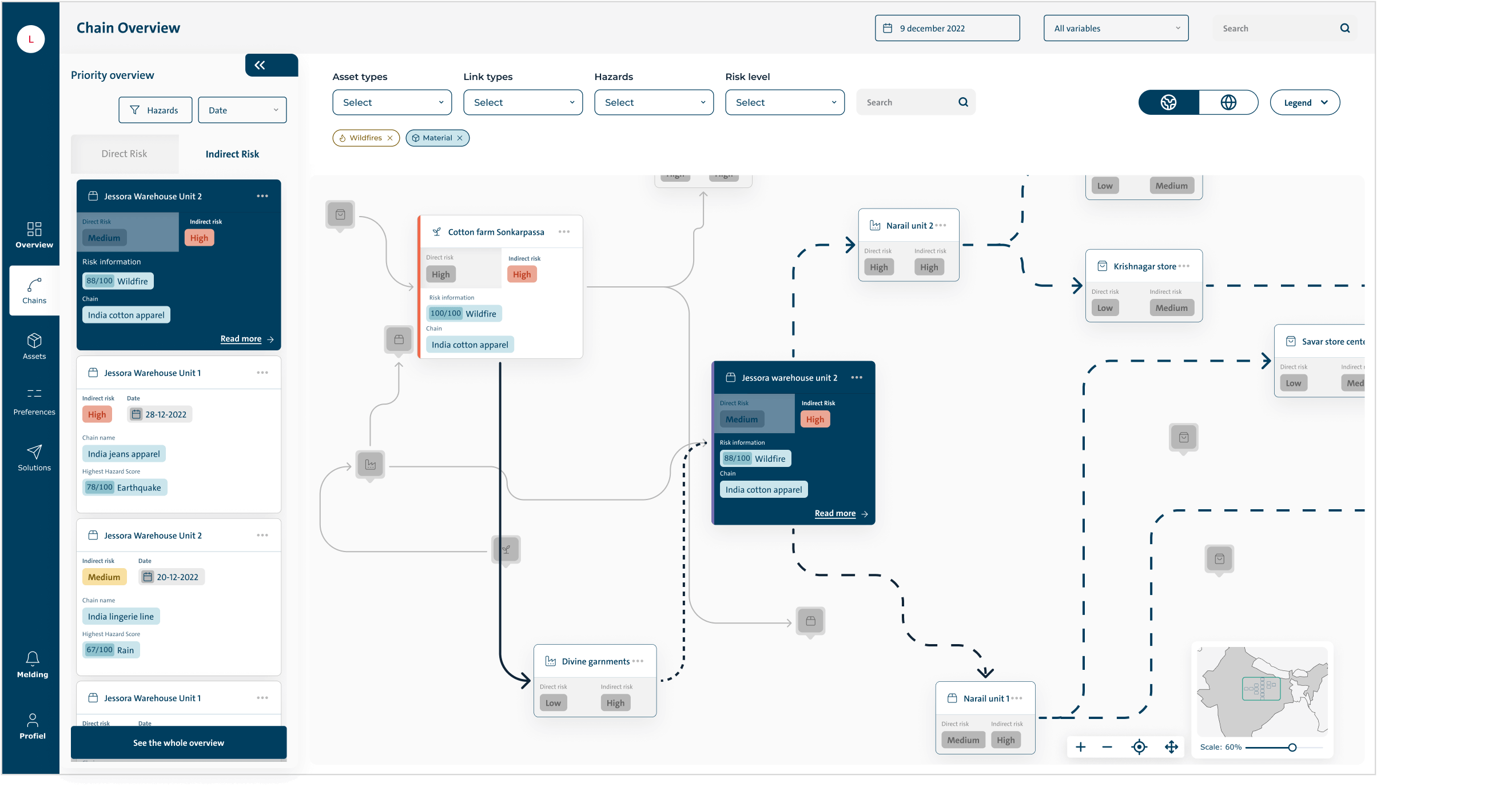The width and height of the screenshot is (1512, 799).
Task: Remove the Material filter chip
Action: (460, 138)
